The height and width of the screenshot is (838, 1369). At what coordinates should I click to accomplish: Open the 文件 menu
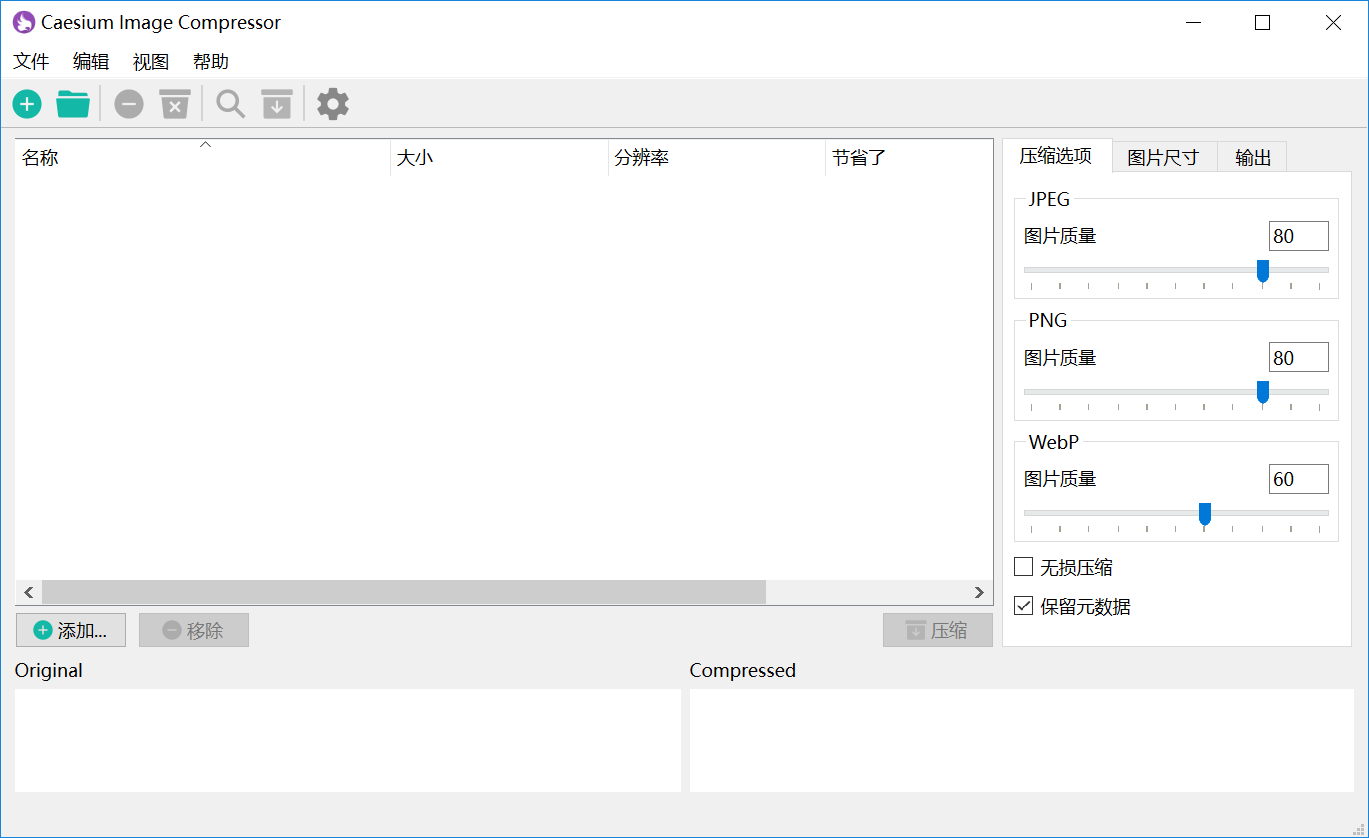[31, 62]
